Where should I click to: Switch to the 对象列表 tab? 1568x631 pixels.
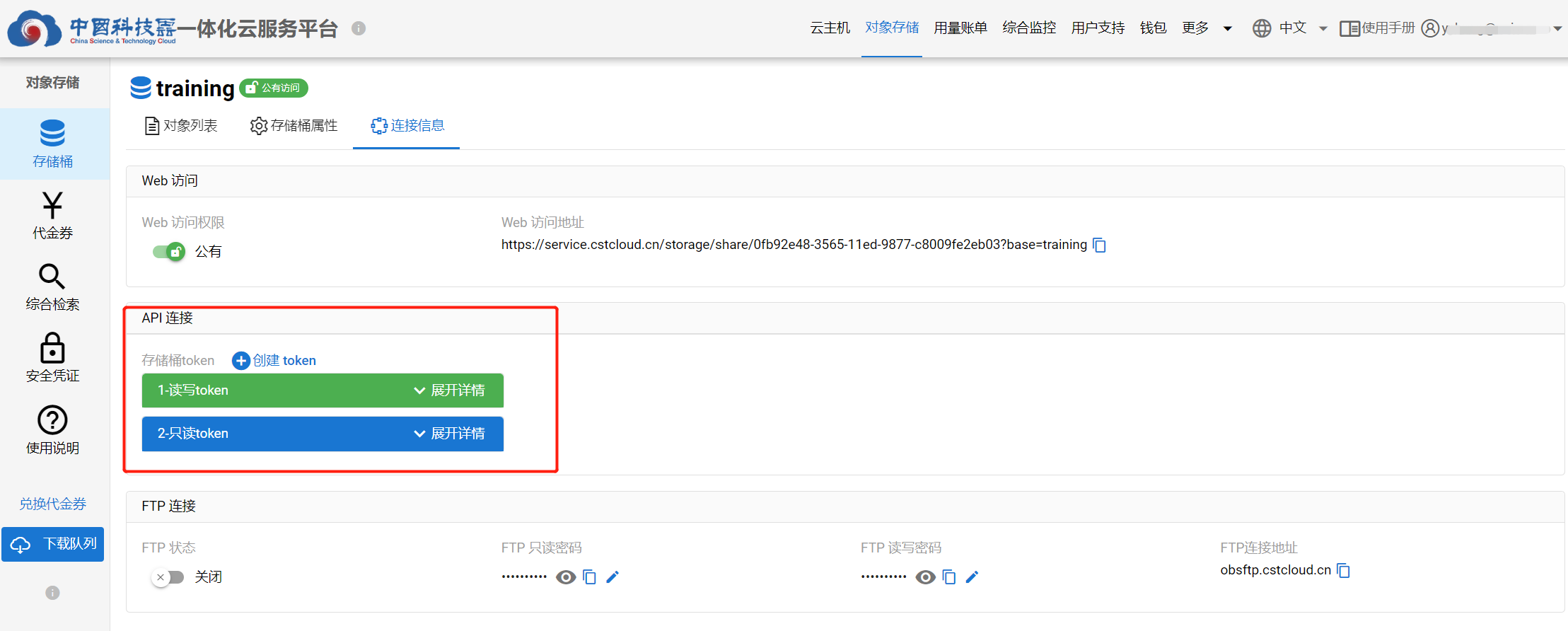(x=181, y=126)
